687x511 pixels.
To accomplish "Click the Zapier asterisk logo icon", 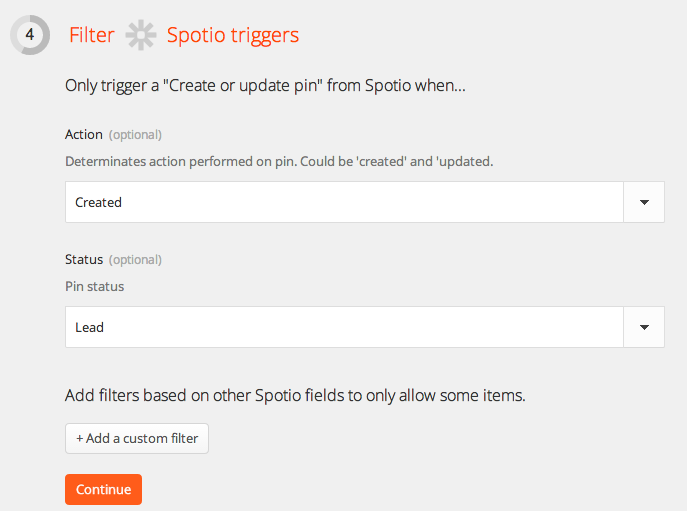I will (x=141, y=35).
